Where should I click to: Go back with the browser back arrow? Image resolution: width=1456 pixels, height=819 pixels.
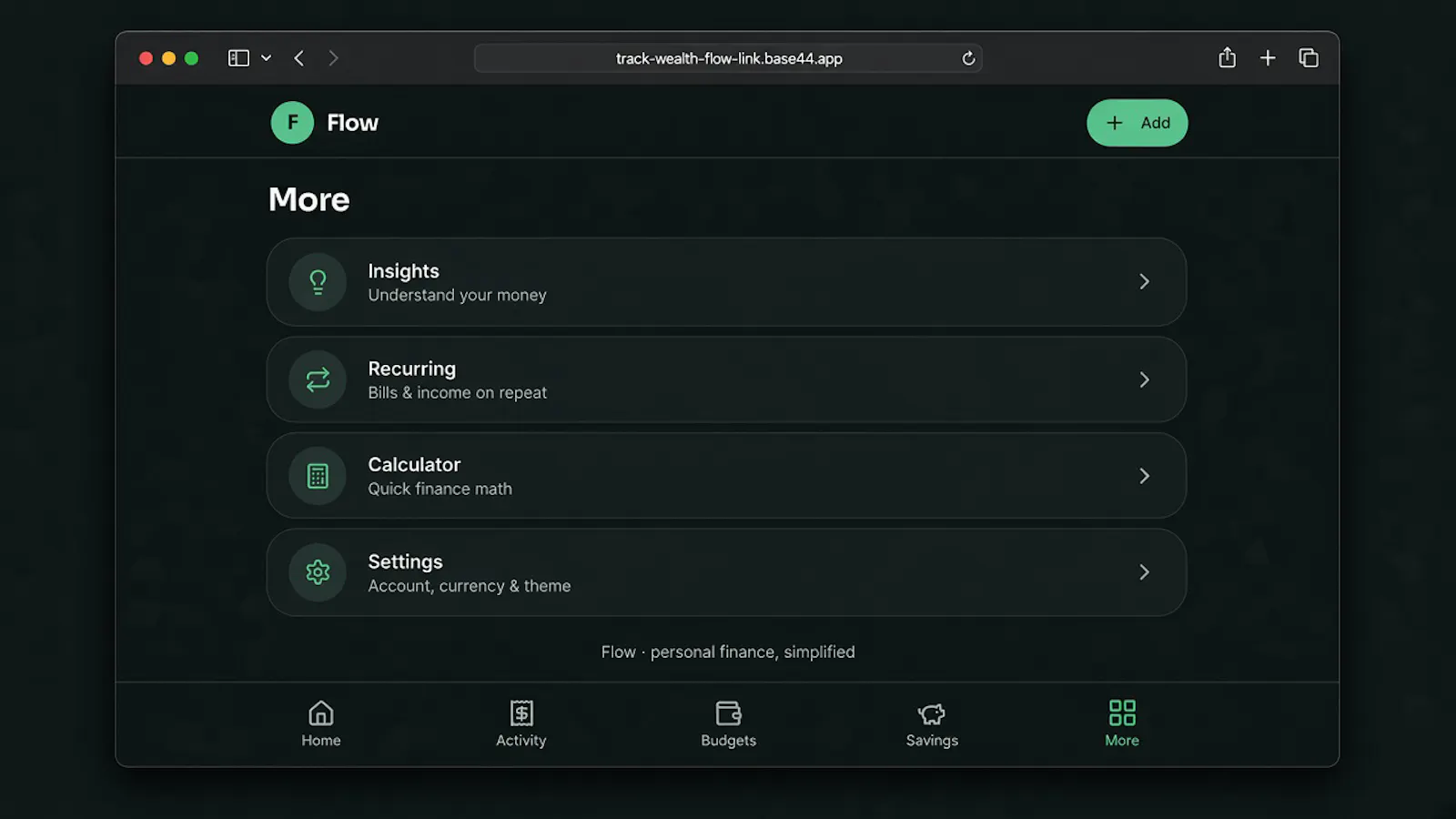click(298, 58)
